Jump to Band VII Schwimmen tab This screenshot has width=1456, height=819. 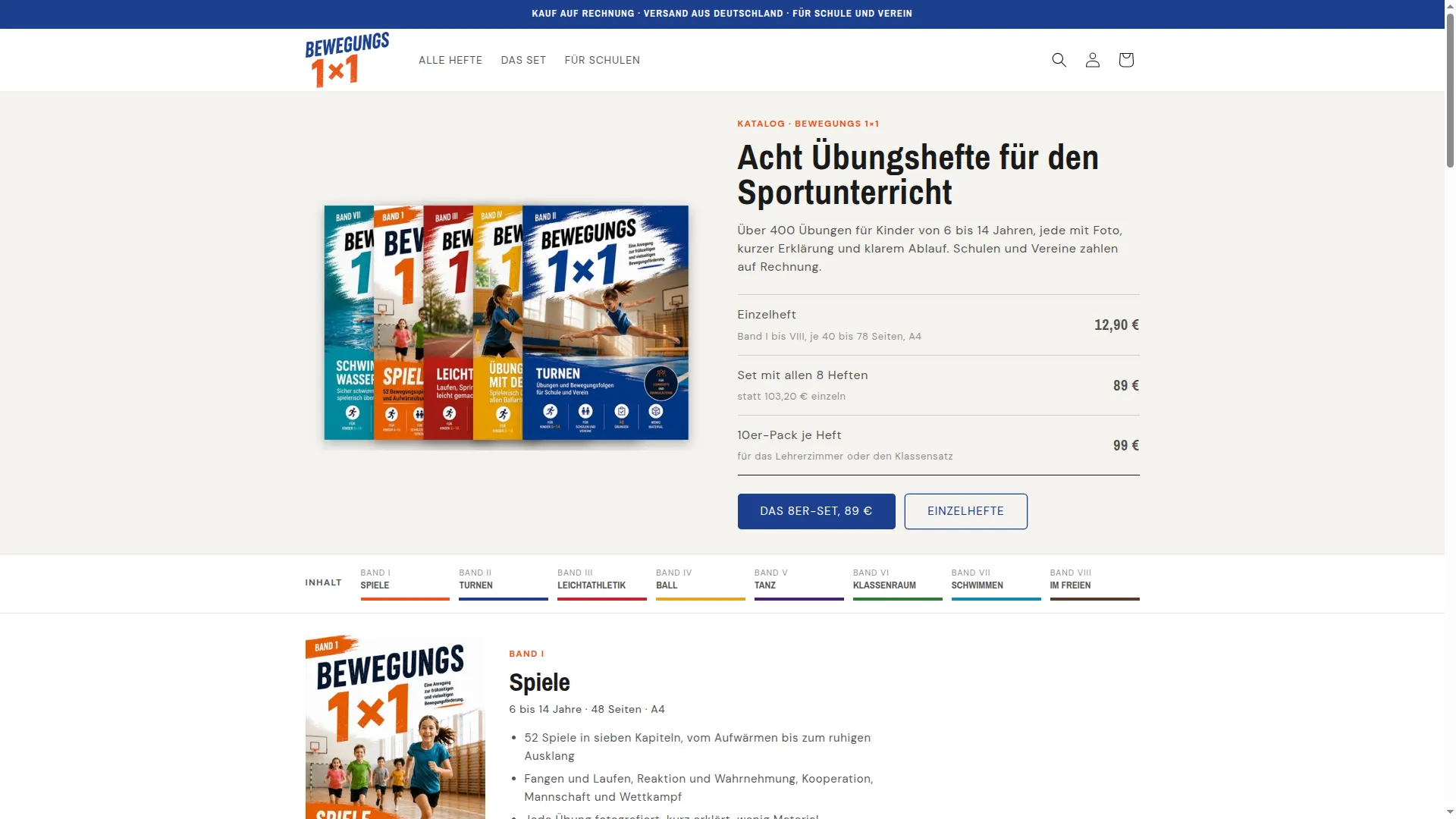[996, 583]
